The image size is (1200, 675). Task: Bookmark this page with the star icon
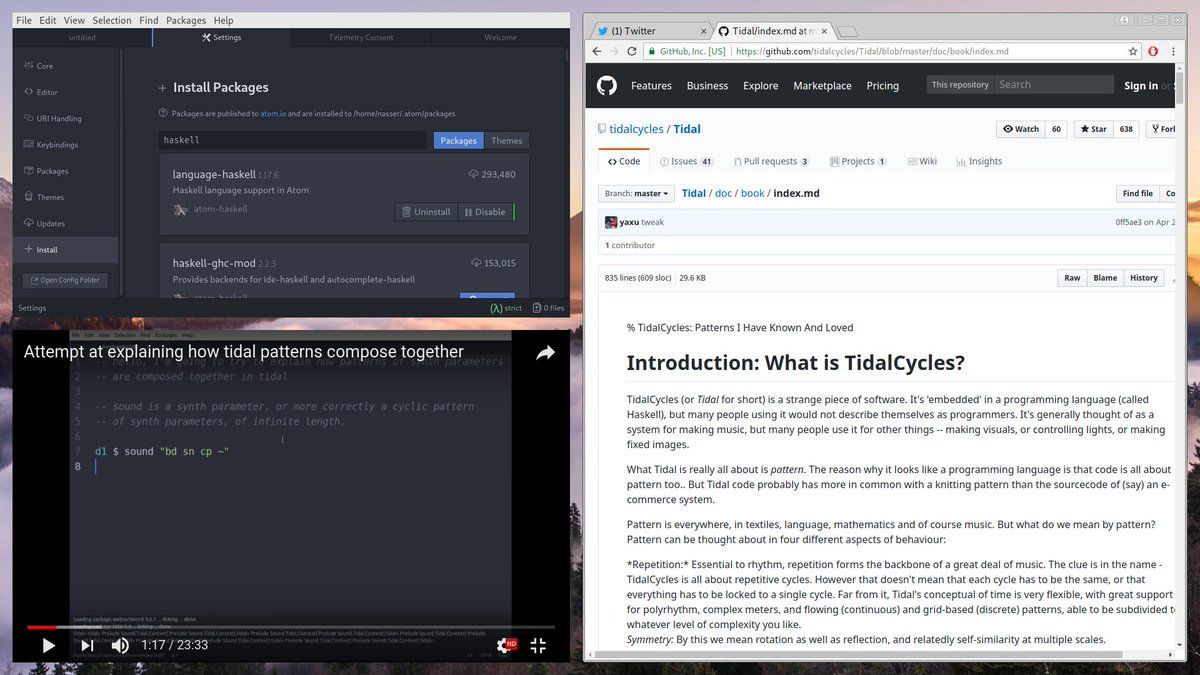click(1133, 51)
